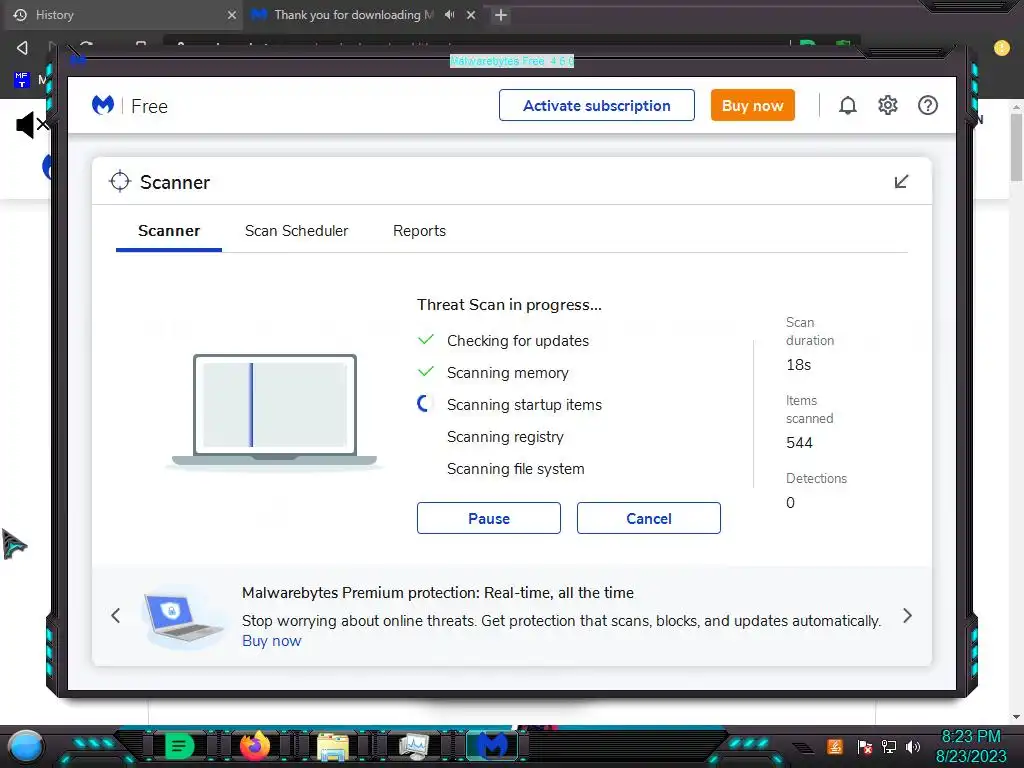This screenshot has width=1024, height=768.
Task: Click the Scanning file system step
Action: pos(515,469)
